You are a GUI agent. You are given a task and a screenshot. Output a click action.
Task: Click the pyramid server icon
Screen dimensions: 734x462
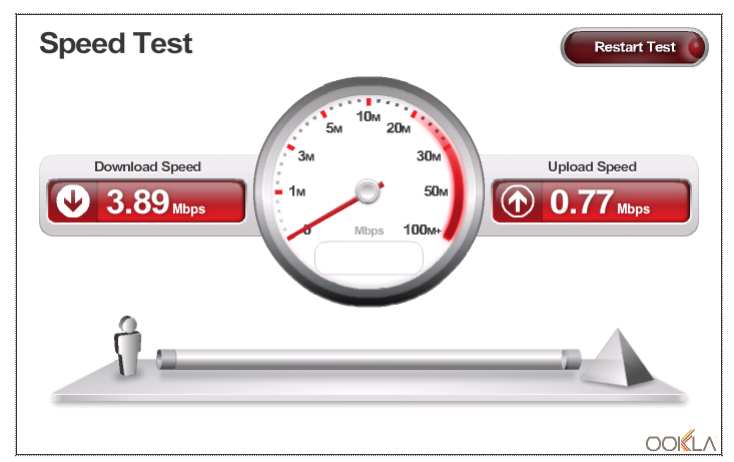coord(617,358)
